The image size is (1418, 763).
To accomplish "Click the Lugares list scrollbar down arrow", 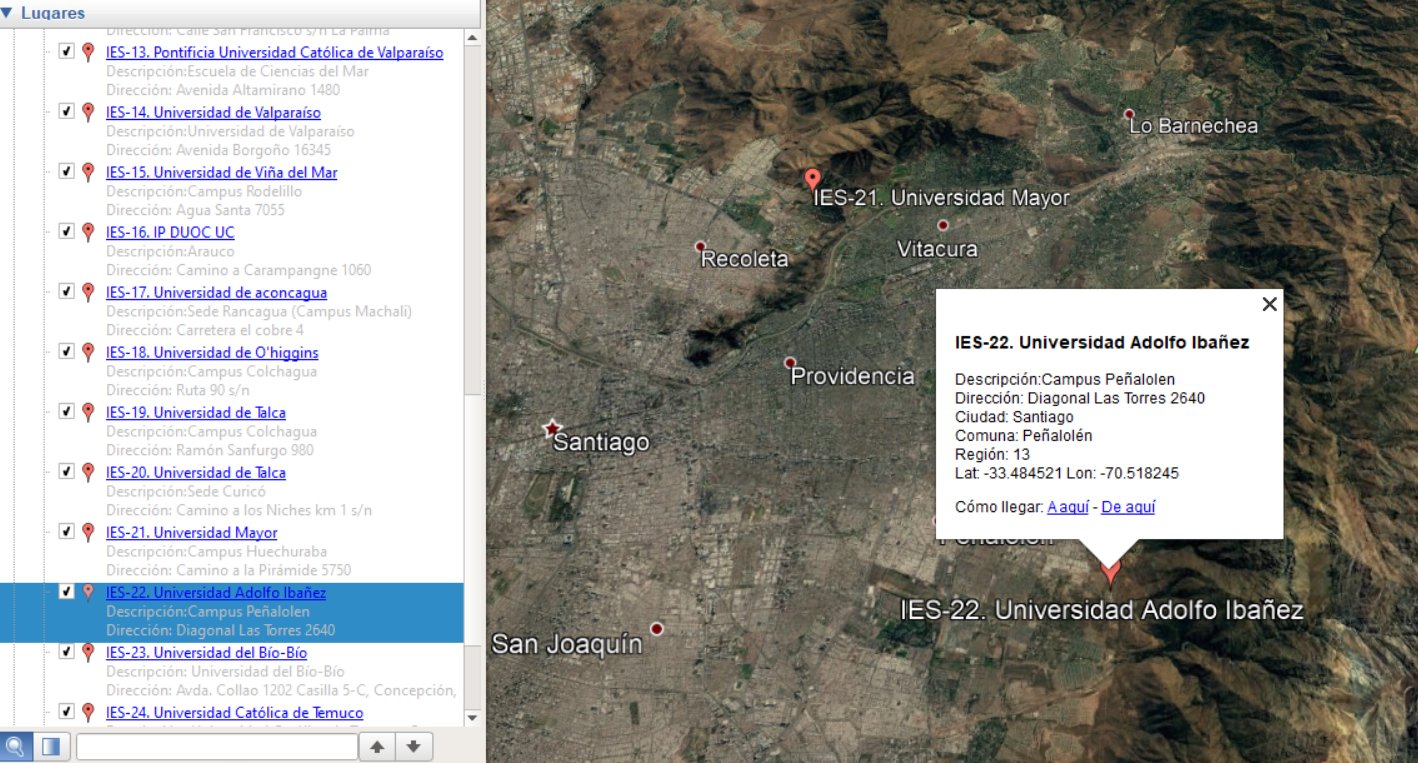I will (x=472, y=717).
